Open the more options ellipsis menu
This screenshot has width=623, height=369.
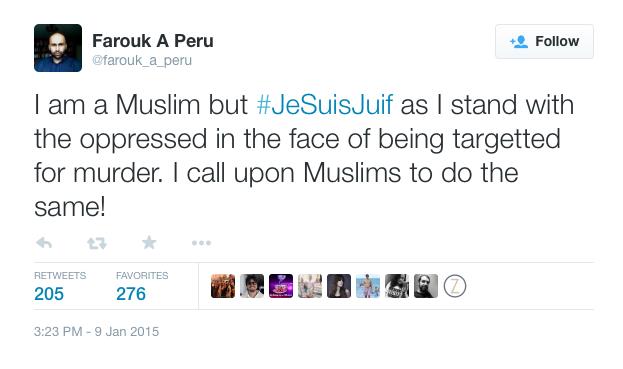(x=201, y=243)
